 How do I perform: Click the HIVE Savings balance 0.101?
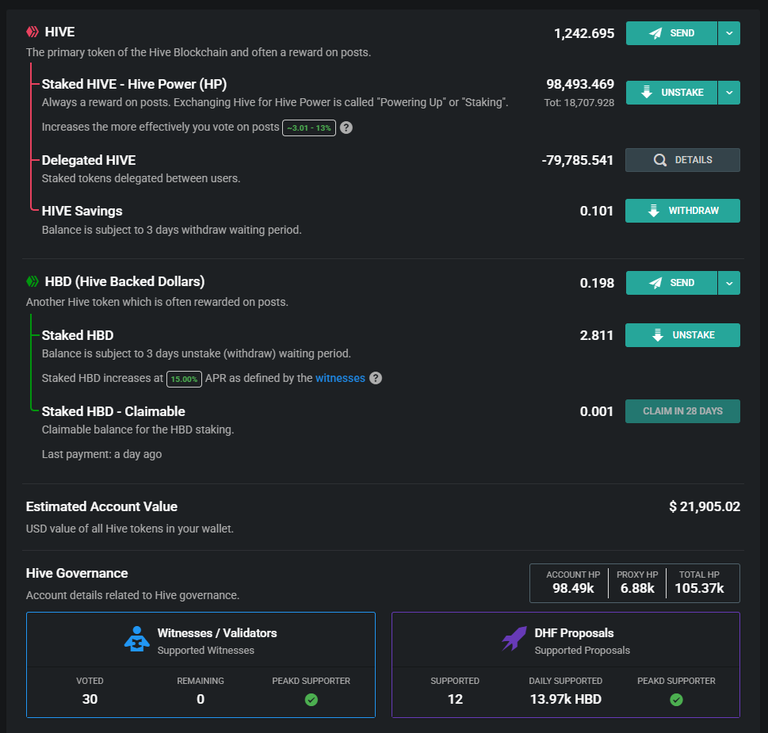pyautogui.click(x=597, y=211)
